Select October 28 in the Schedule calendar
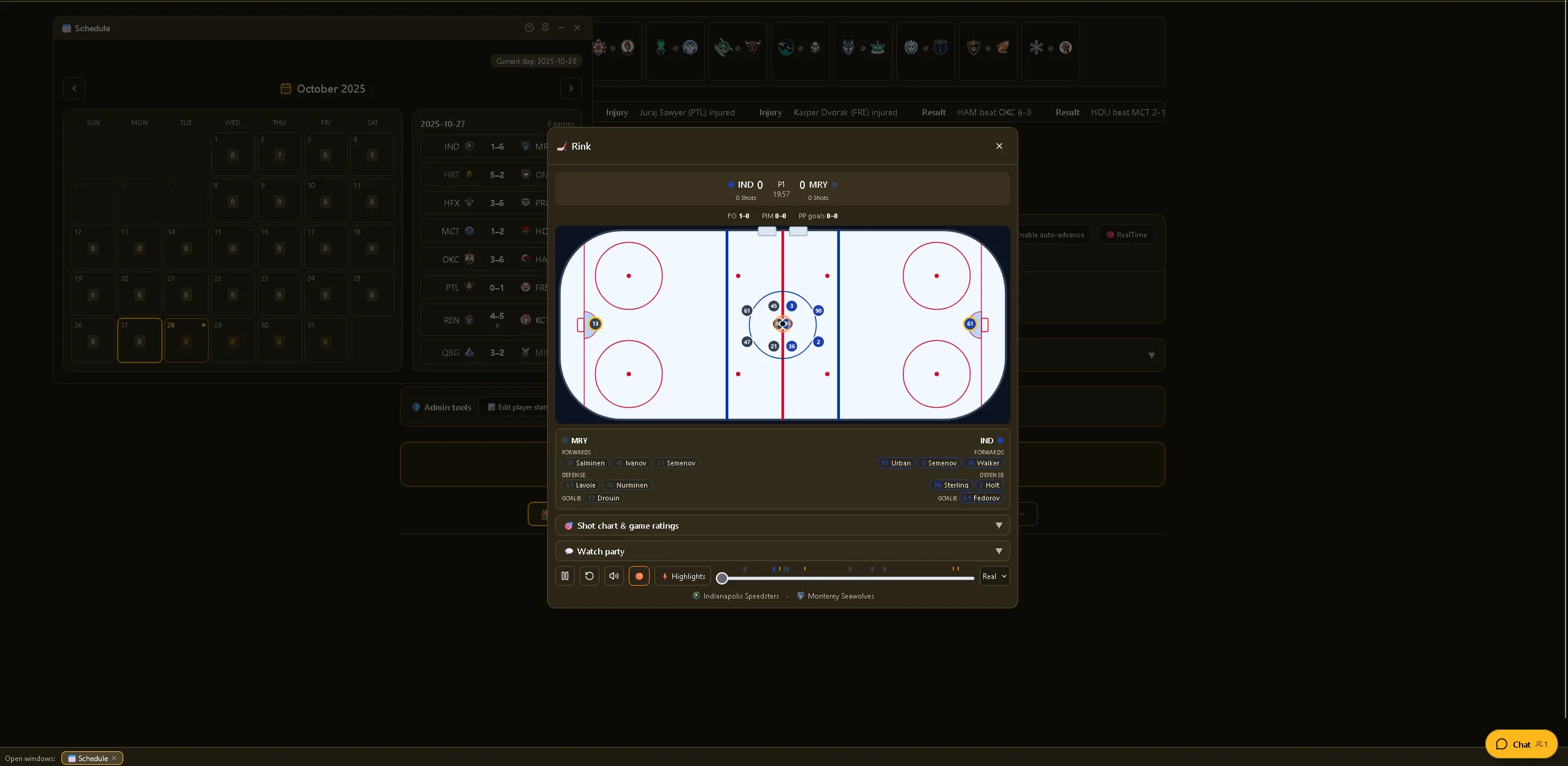The height and width of the screenshot is (766, 1568). click(x=186, y=340)
